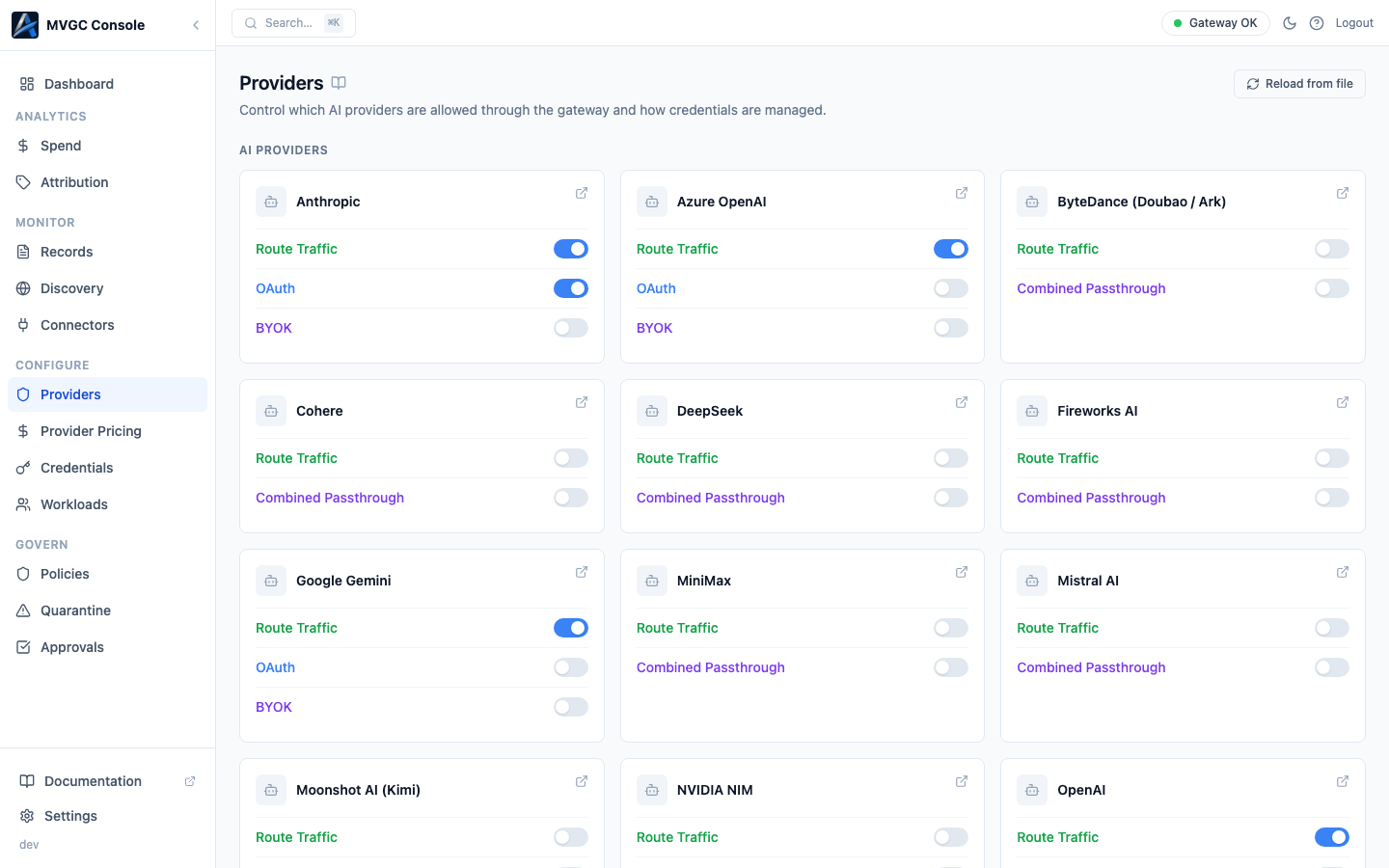Enable ByteDance Combined Passthrough toggle
1389x868 pixels.
pos(1332,288)
